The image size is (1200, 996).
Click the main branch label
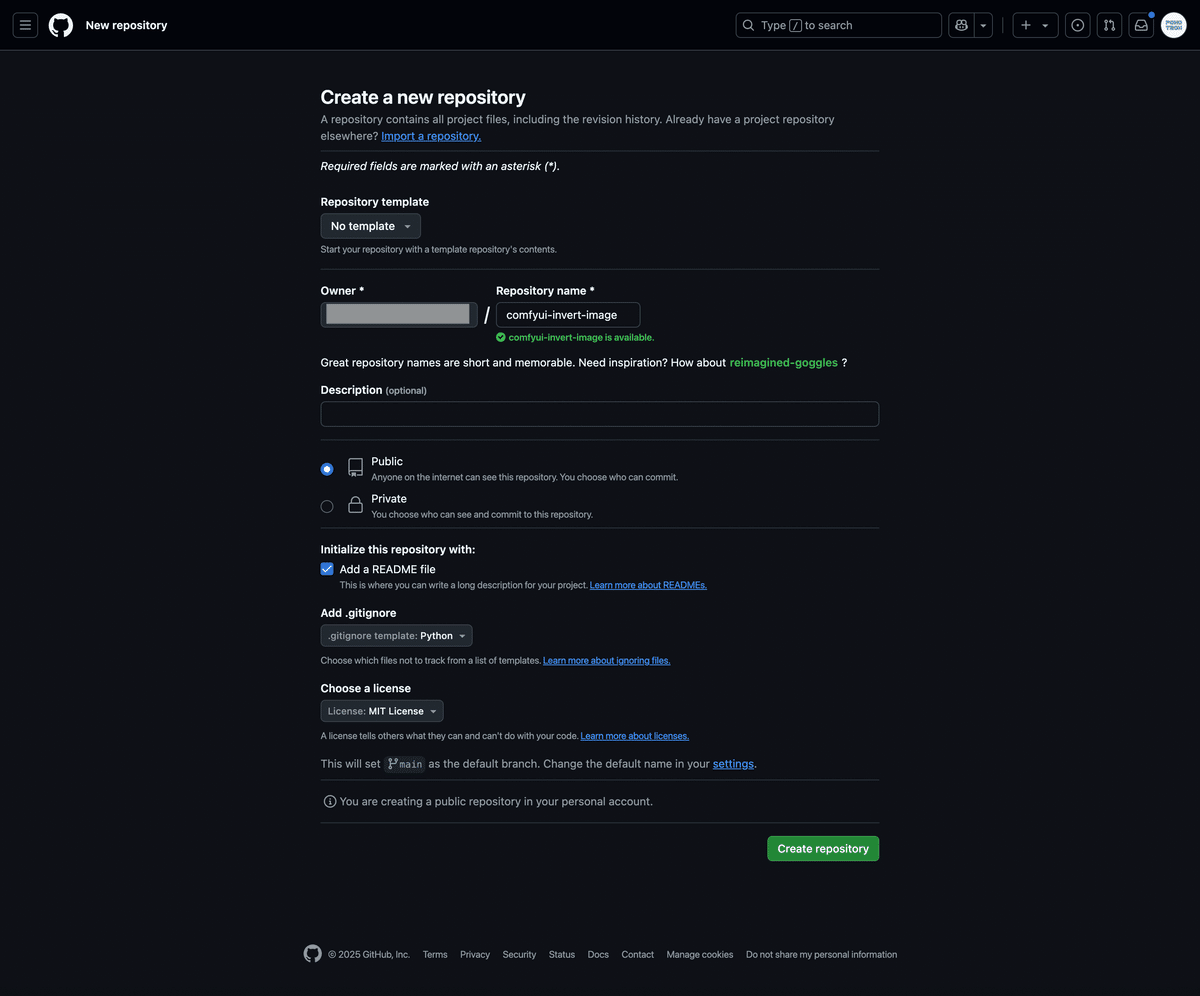click(x=405, y=764)
